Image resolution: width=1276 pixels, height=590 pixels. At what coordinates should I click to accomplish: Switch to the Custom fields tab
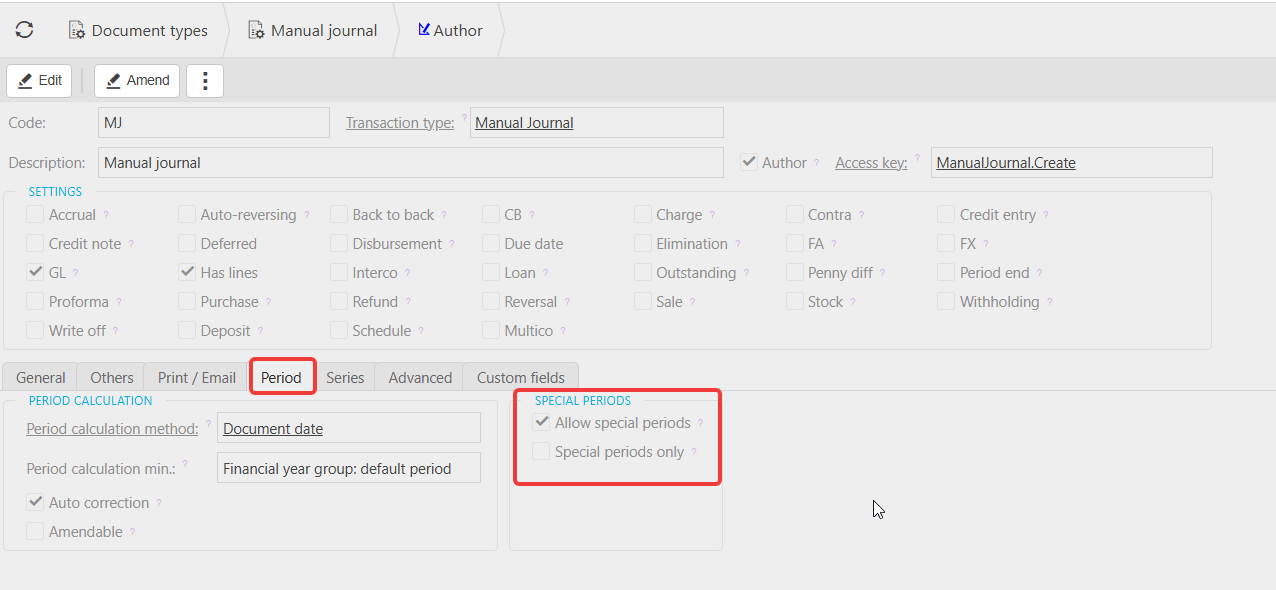click(x=521, y=377)
